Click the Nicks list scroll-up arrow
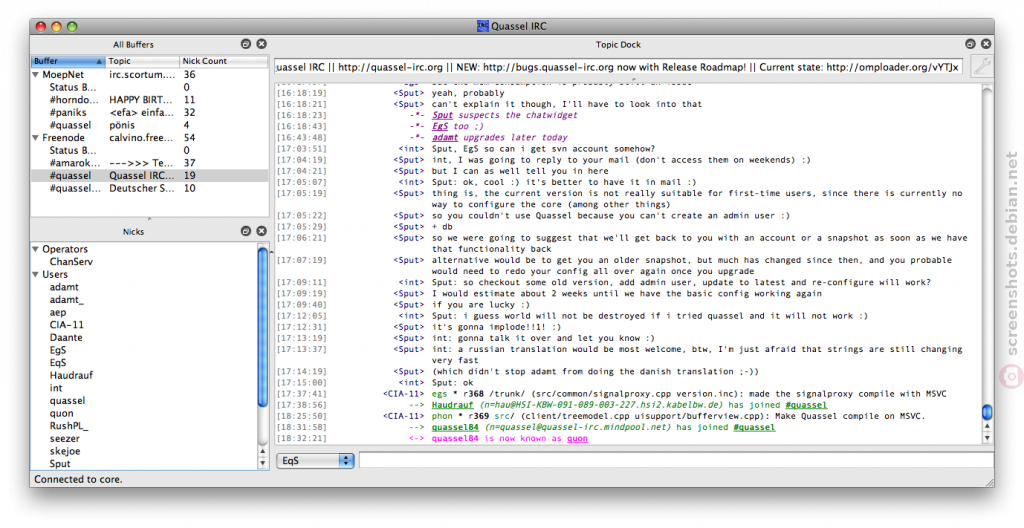The image size is (1024, 528). coord(263,452)
